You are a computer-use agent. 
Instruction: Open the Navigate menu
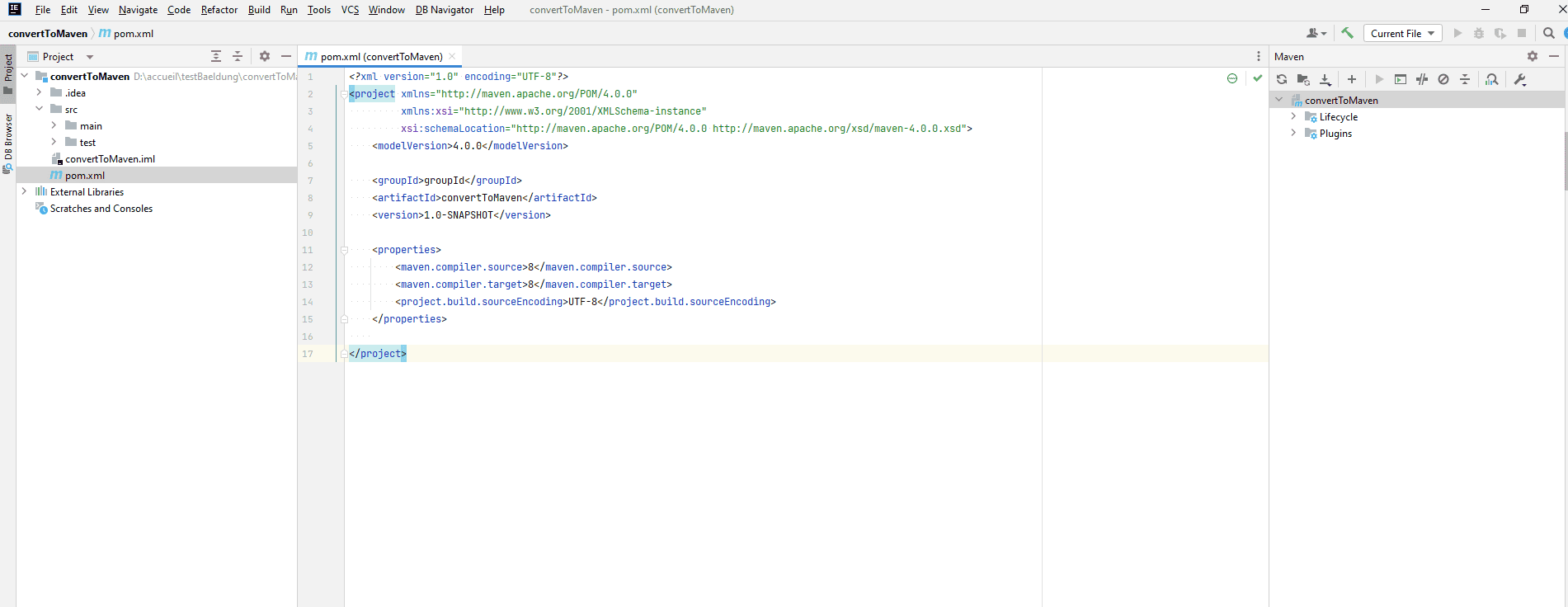138,10
